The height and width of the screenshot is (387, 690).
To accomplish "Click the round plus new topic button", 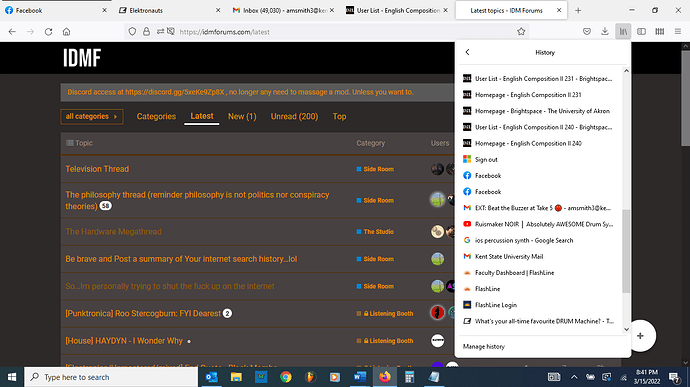I will coord(640,336).
